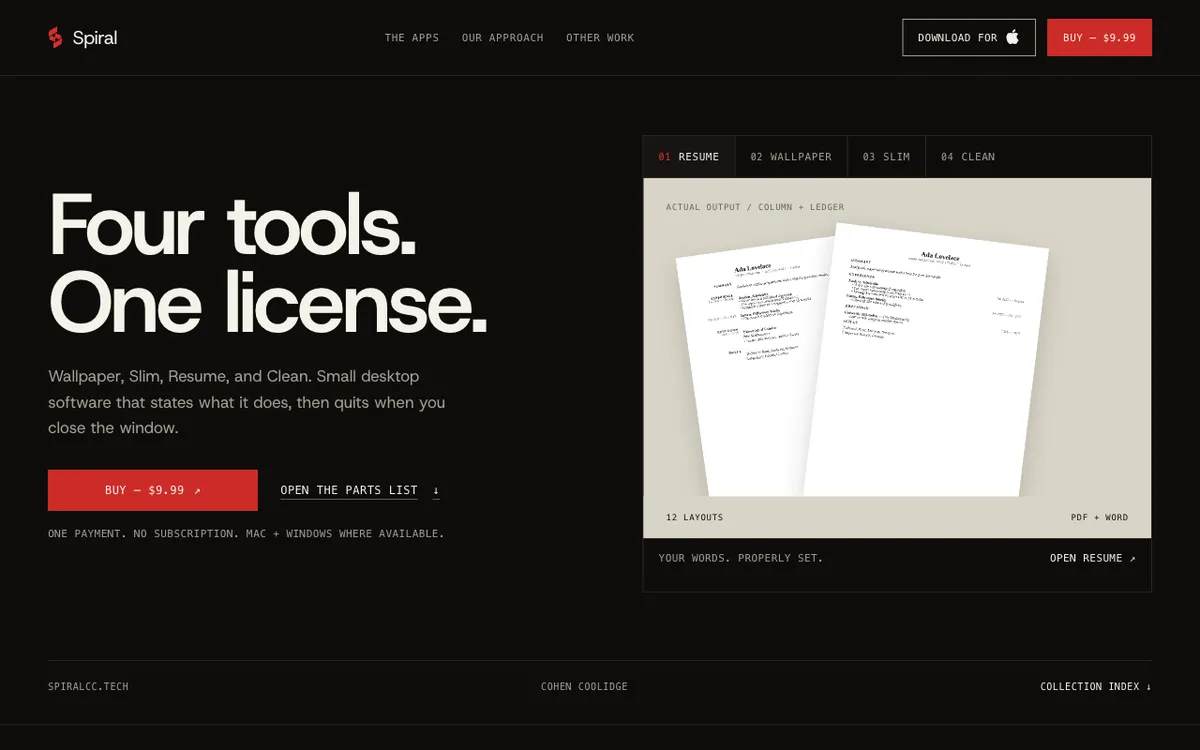Go to OUR APPROACH section
Image resolution: width=1200 pixels, height=750 pixels.
point(503,38)
